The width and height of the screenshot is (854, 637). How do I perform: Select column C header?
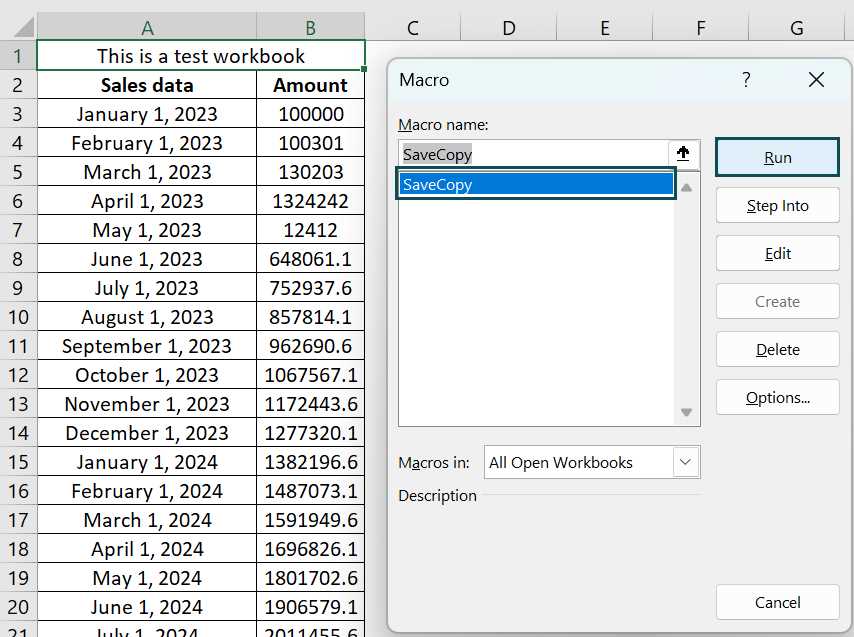pyautogui.click(x=413, y=27)
